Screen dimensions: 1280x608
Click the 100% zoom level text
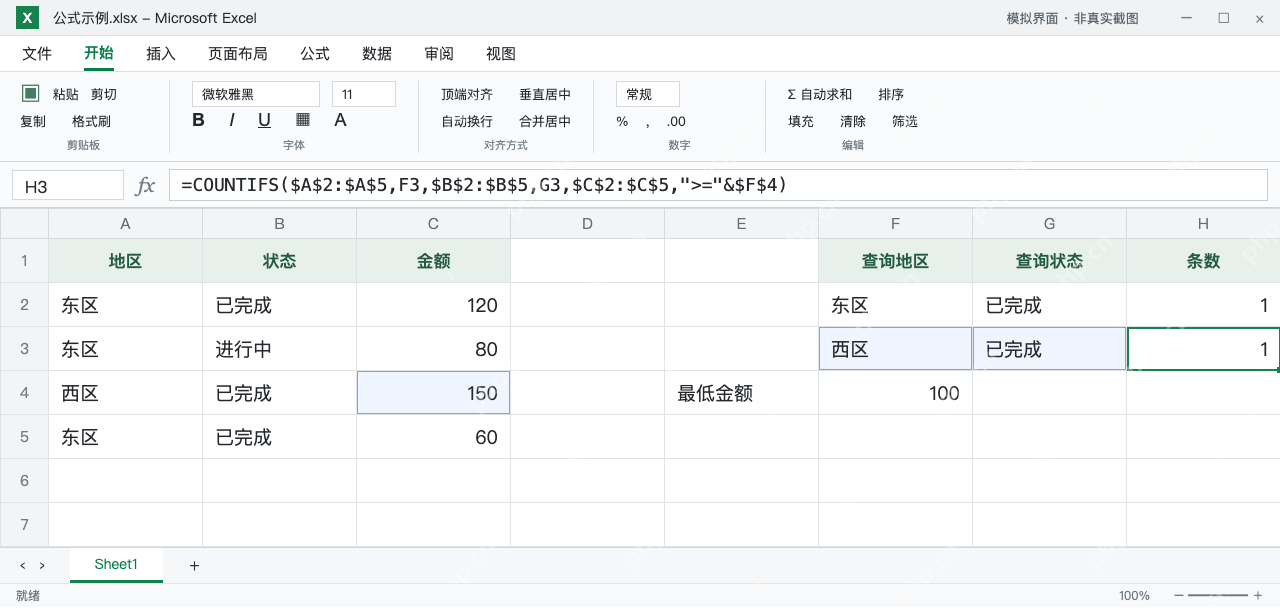[1134, 595]
